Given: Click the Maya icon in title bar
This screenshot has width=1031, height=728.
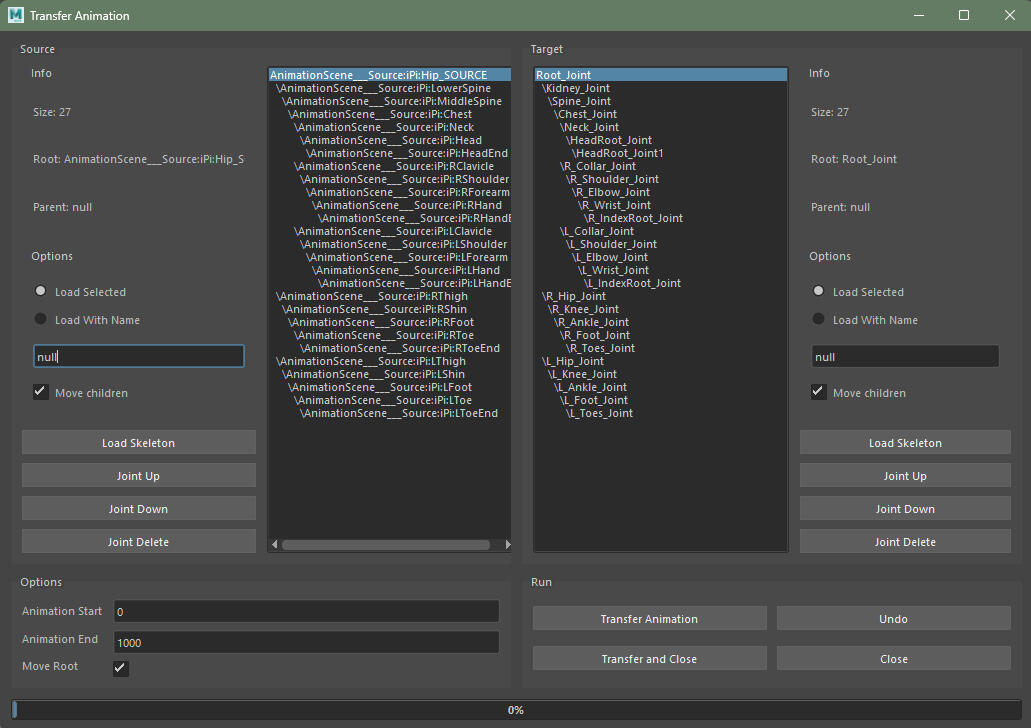Looking at the screenshot, I should [x=16, y=15].
